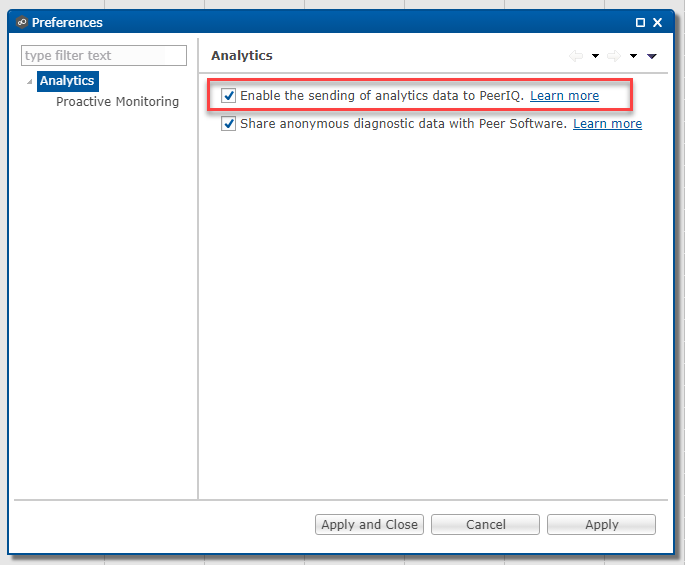Click the back navigation arrow icon
685x565 pixels.
point(576,56)
